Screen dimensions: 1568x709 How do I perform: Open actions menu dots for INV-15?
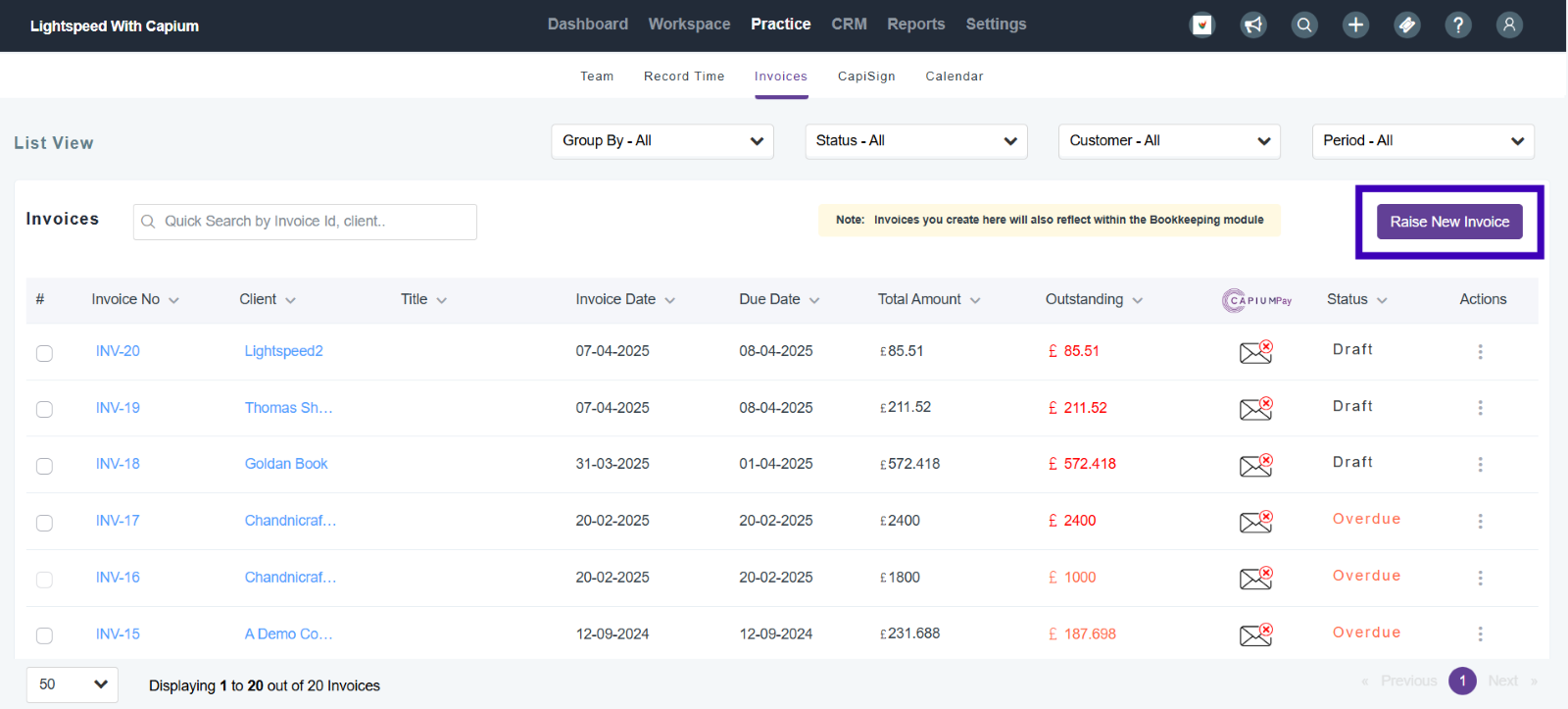[1480, 634]
